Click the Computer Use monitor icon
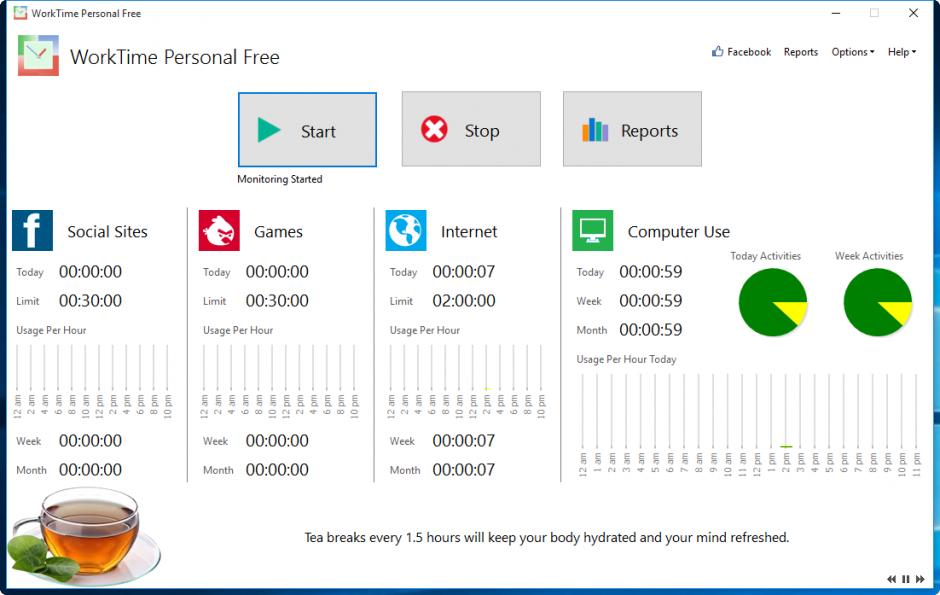 [x=592, y=230]
